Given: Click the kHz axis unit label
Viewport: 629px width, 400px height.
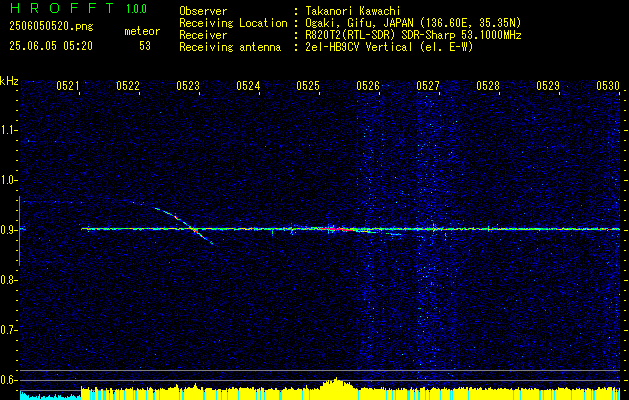Looking at the screenshot, I should click(x=9, y=81).
